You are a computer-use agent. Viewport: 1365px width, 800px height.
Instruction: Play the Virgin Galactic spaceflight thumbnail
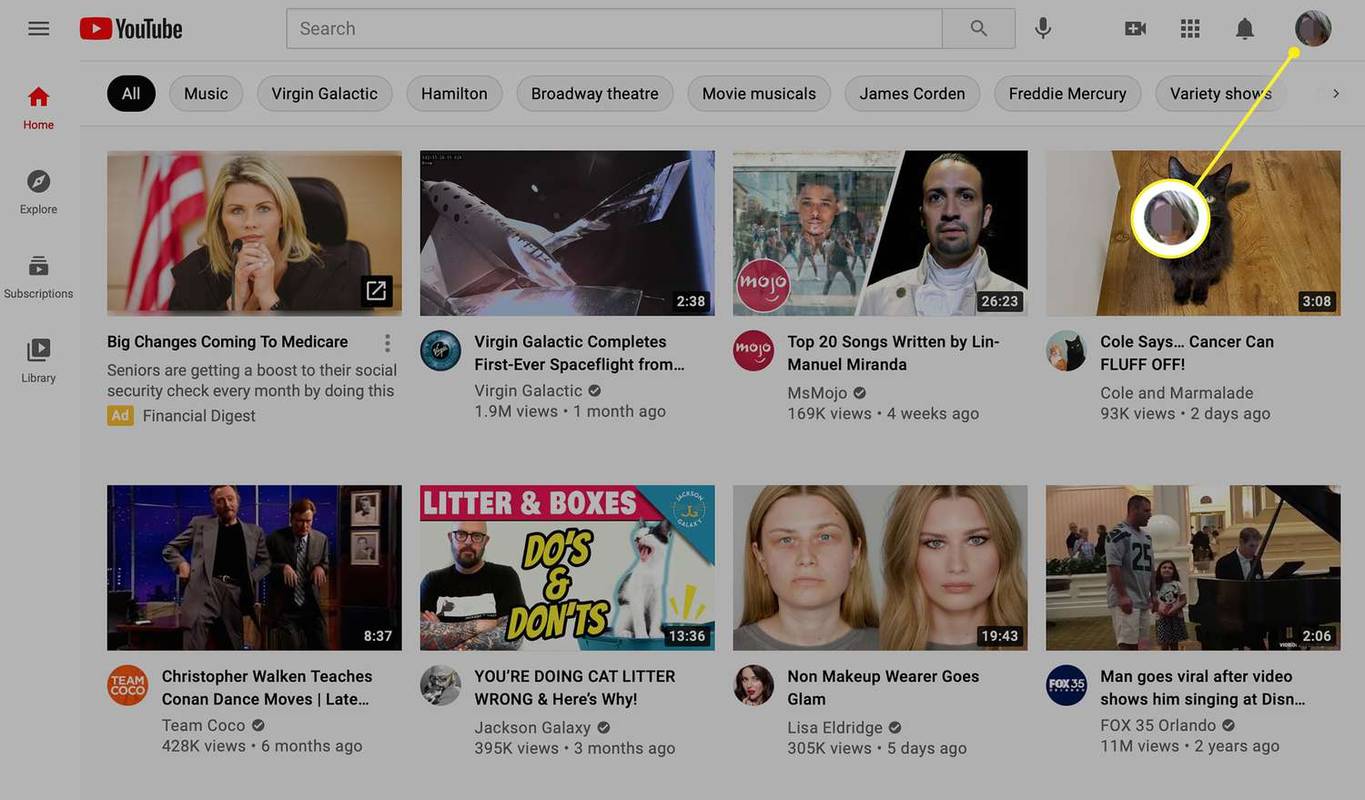click(567, 233)
